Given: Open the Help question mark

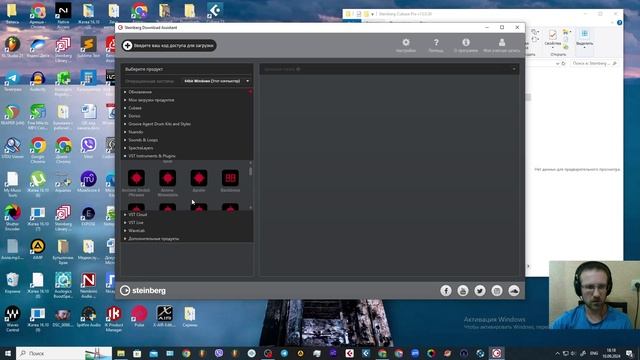Looking at the screenshot, I should point(436,45).
